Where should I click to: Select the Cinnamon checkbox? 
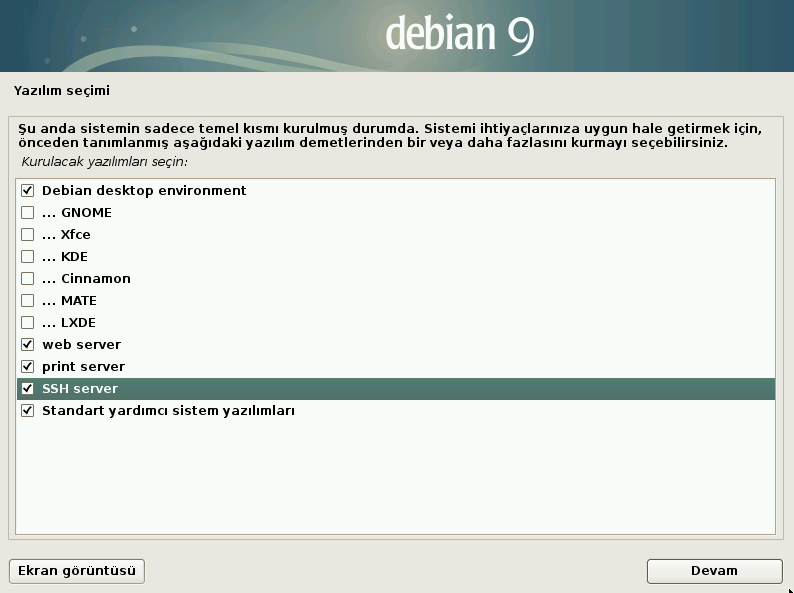(x=27, y=279)
